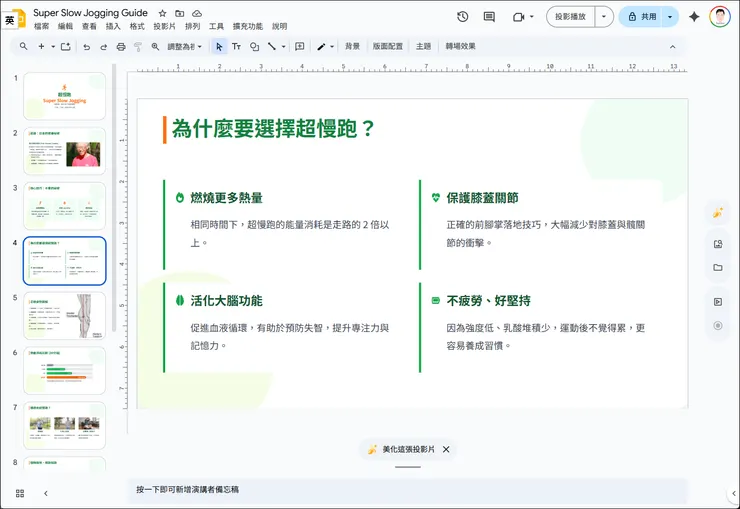Open the 格式 menu
The width and height of the screenshot is (740, 509).
tap(137, 26)
